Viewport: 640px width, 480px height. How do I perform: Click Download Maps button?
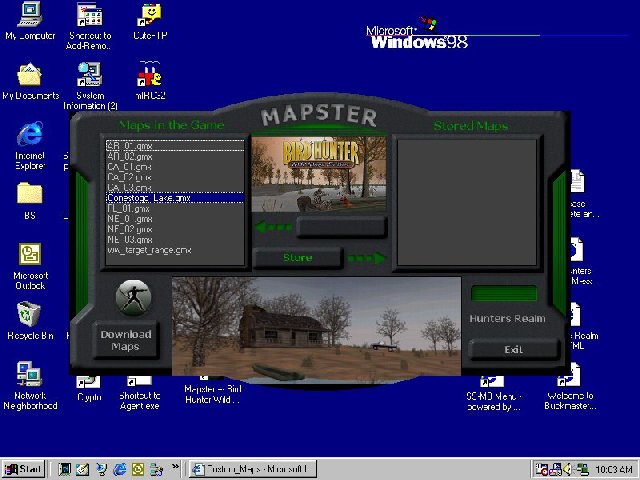(126, 340)
